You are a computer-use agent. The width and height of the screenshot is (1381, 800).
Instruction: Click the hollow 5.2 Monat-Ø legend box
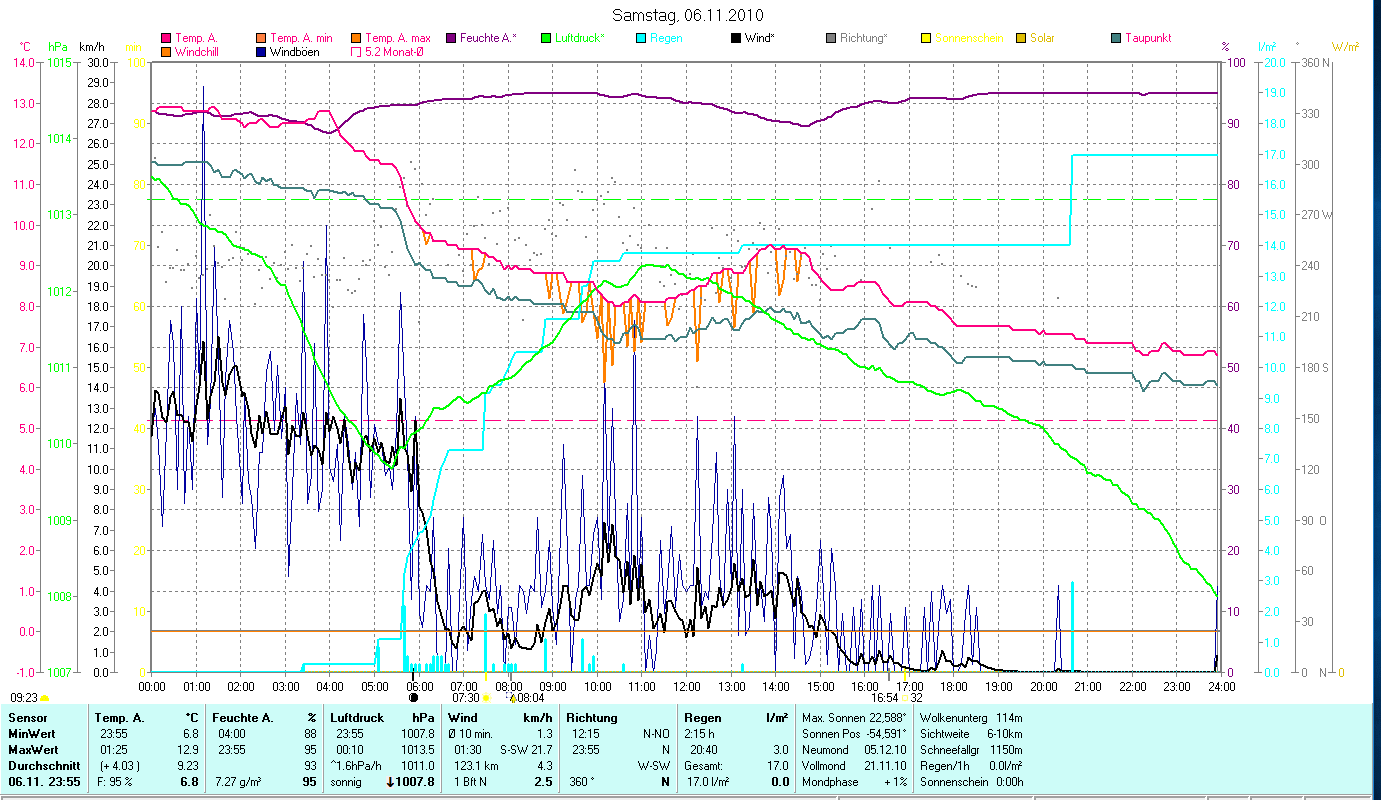355,51
